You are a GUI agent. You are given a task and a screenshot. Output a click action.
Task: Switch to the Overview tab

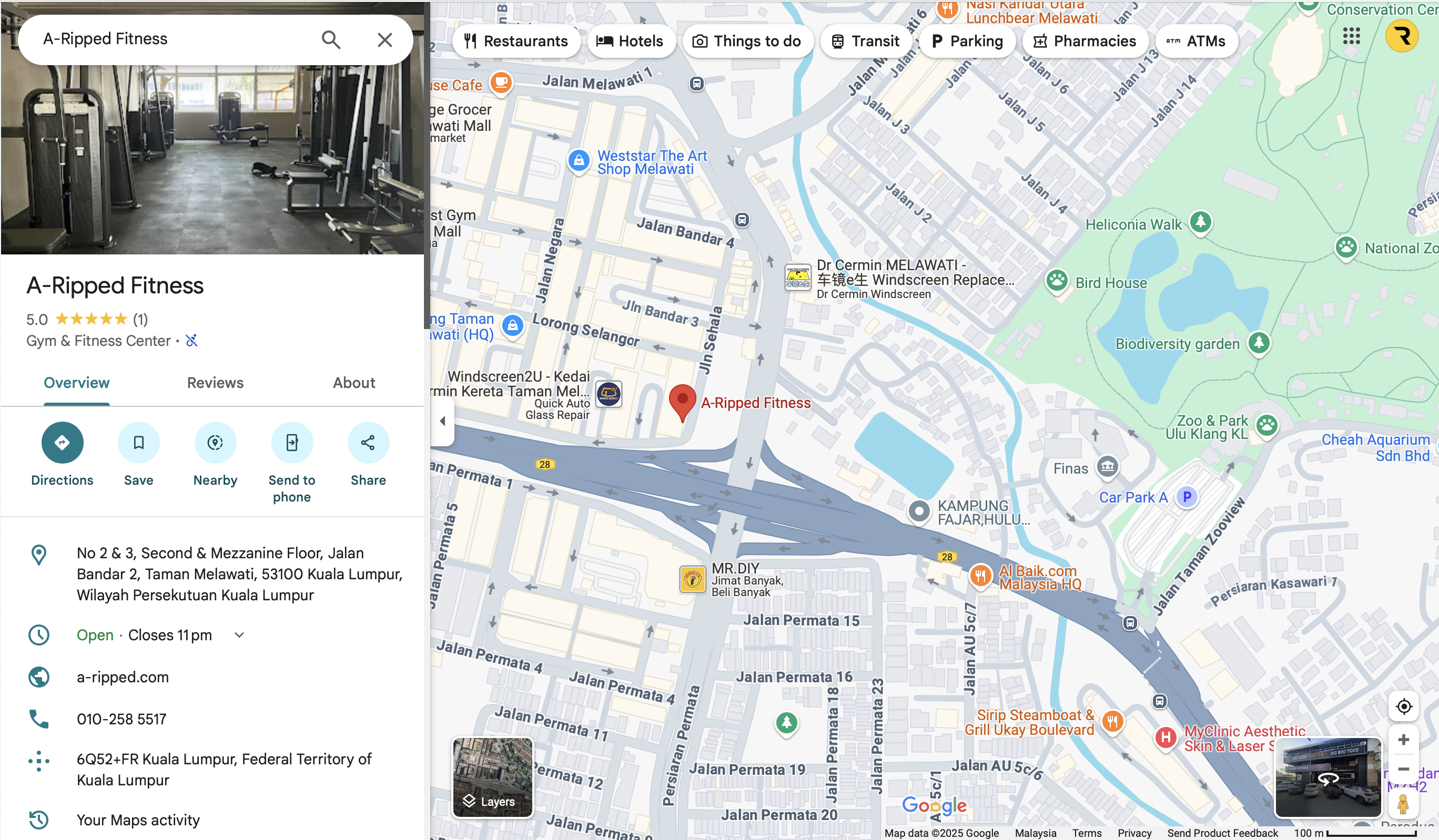click(x=76, y=383)
